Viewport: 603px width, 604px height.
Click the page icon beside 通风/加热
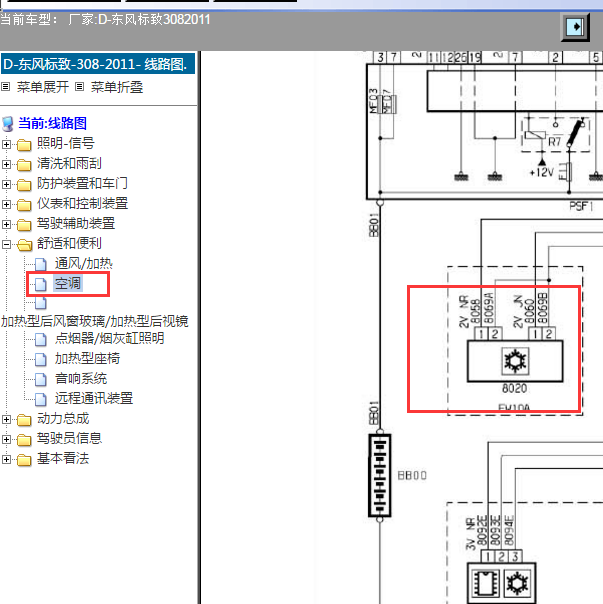click(41, 264)
